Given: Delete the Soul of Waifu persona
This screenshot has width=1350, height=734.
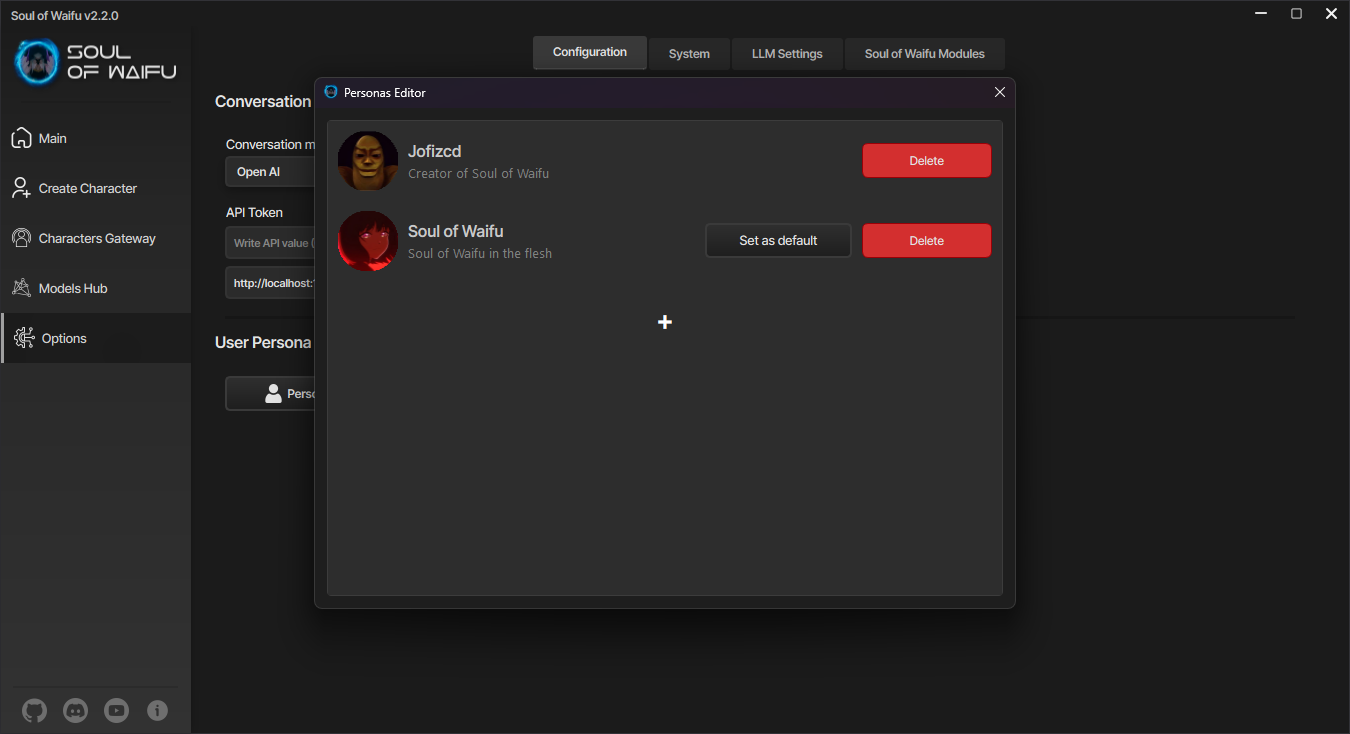Looking at the screenshot, I should pos(927,241).
